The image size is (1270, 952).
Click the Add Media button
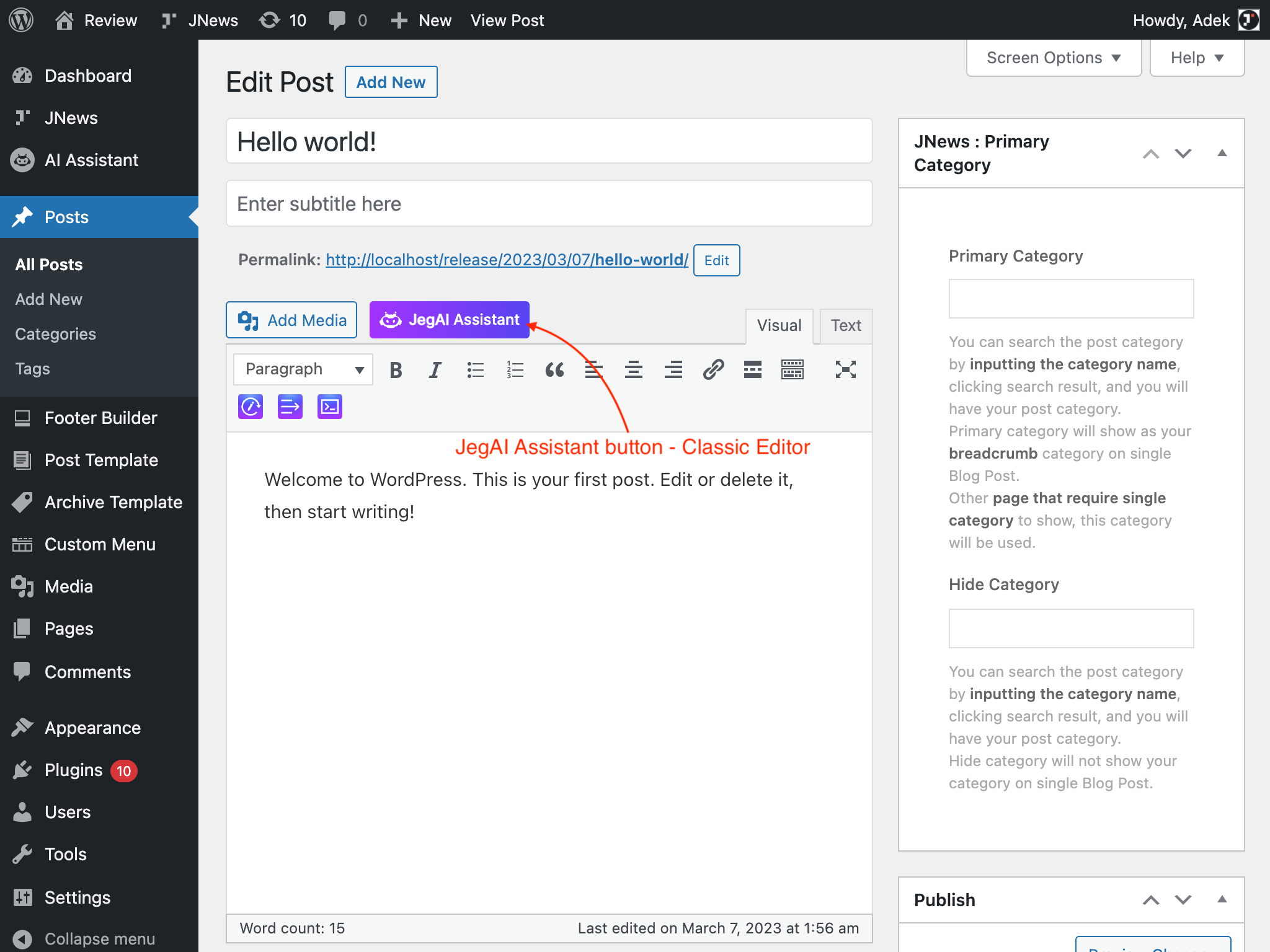(x=291, y=320)
